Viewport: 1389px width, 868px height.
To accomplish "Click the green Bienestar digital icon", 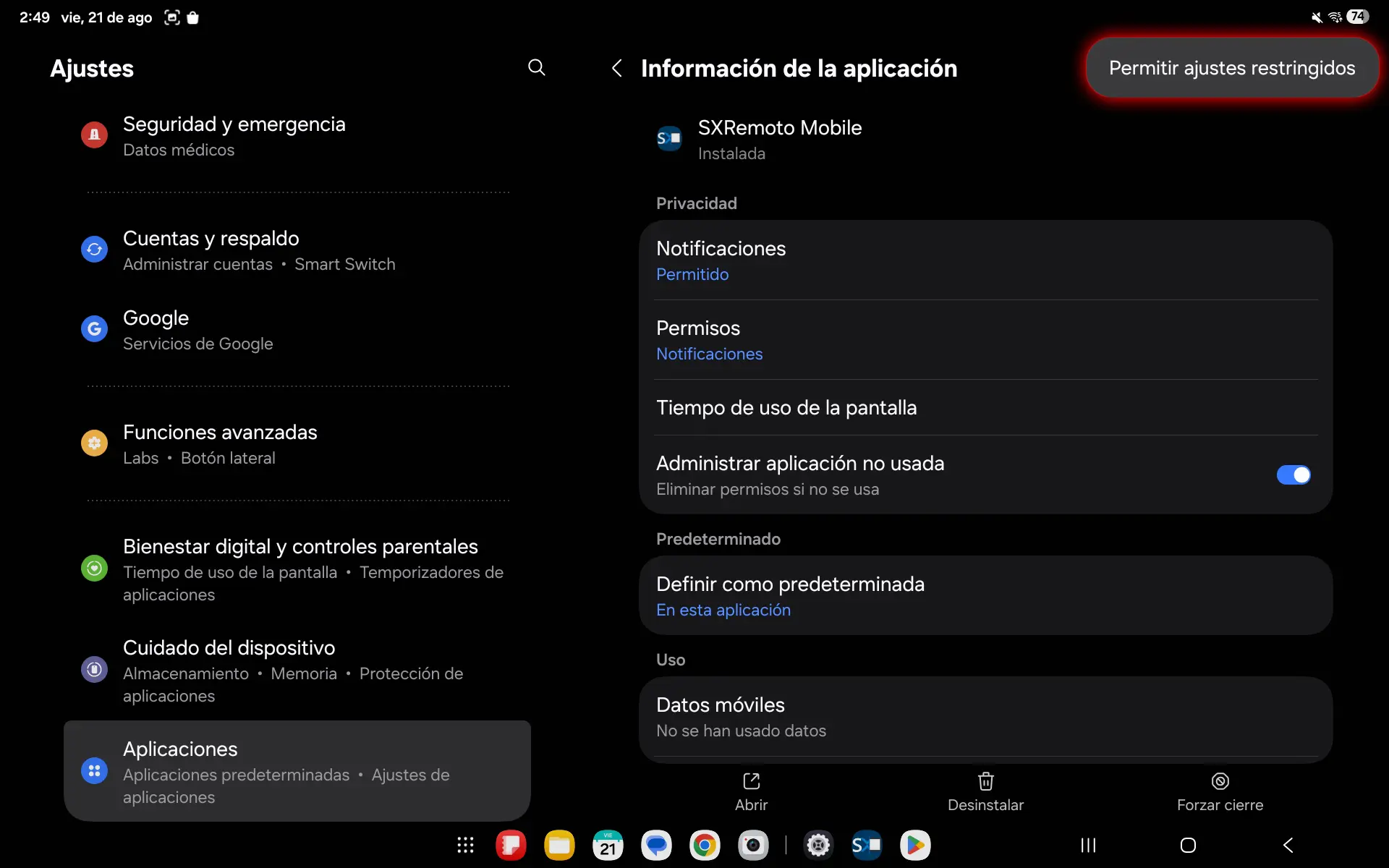I will pos(94,569).
